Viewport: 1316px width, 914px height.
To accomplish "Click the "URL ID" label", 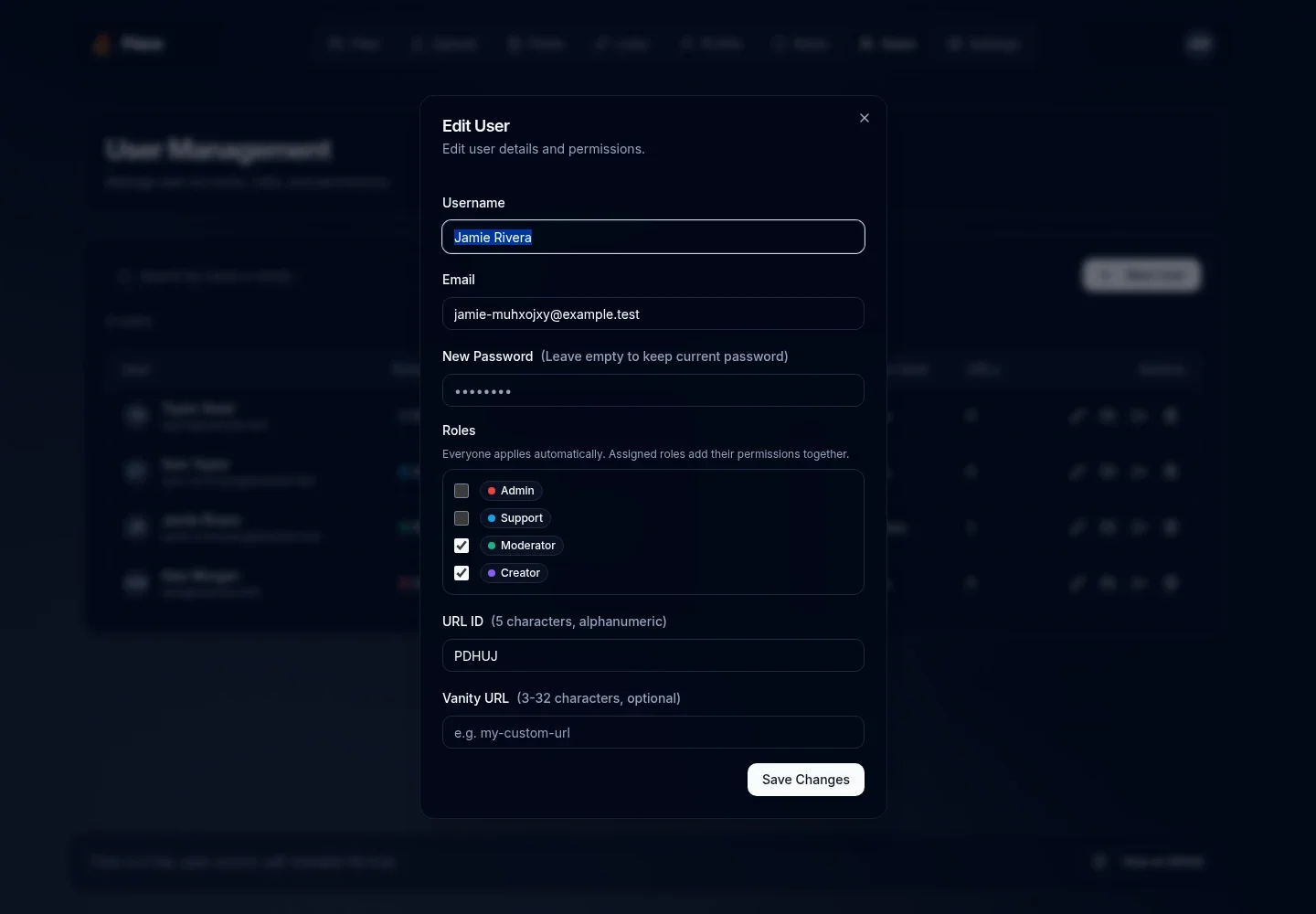I will (x=462, y=622).
